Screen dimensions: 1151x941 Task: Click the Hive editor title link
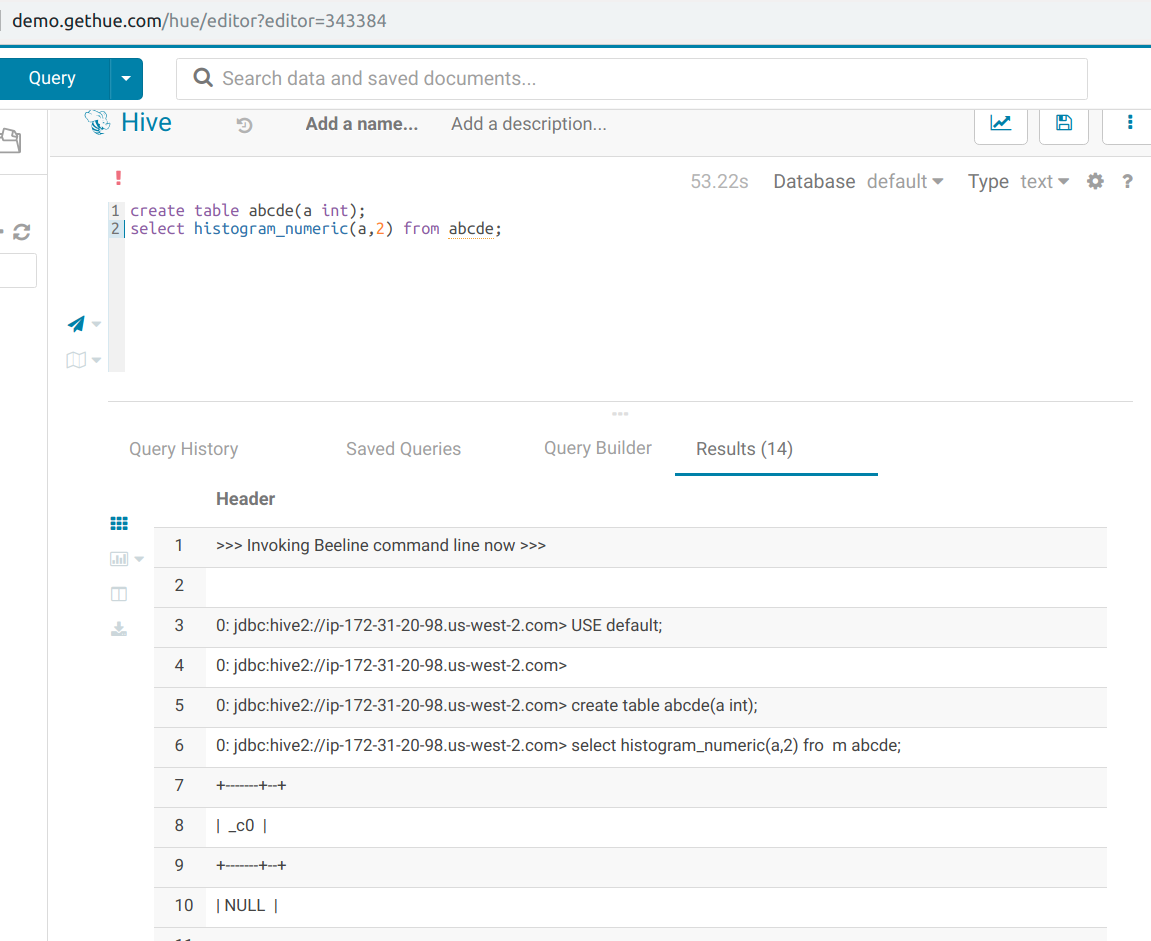[x=146, y=123]
